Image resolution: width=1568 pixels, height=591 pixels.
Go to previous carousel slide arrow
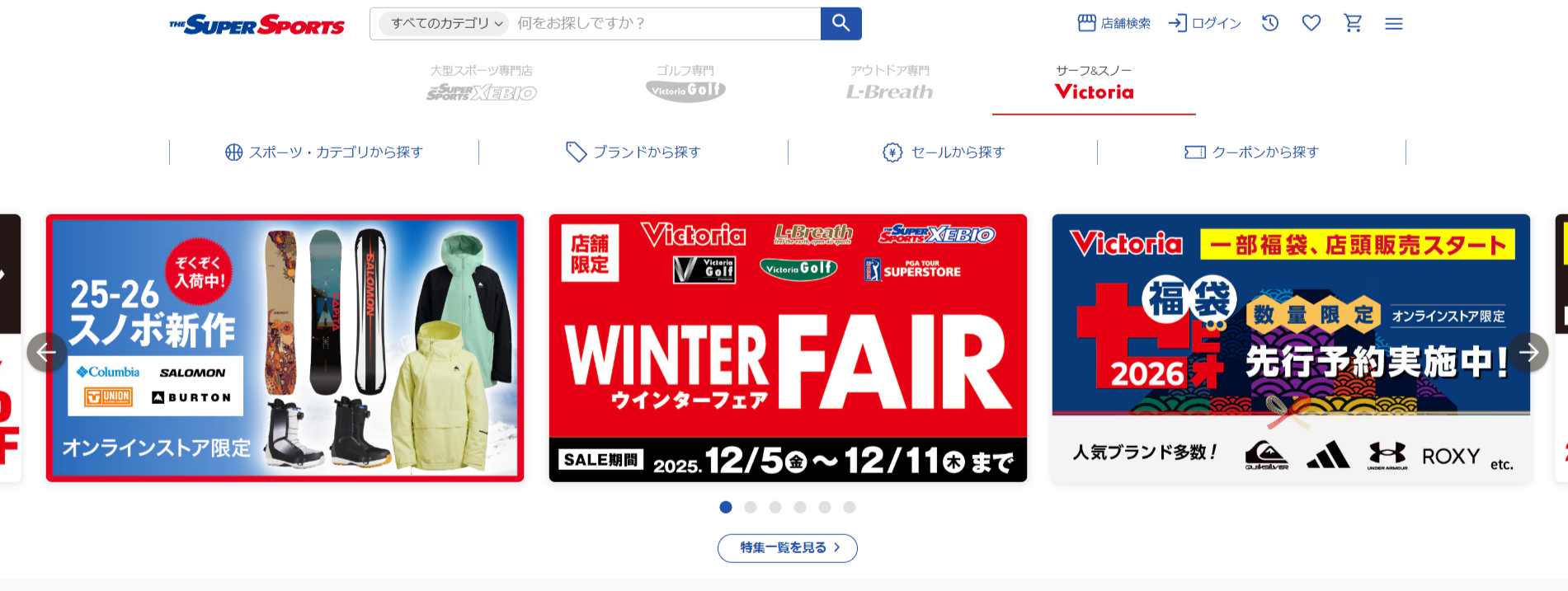pyautogui.click(x=47, y=353)
